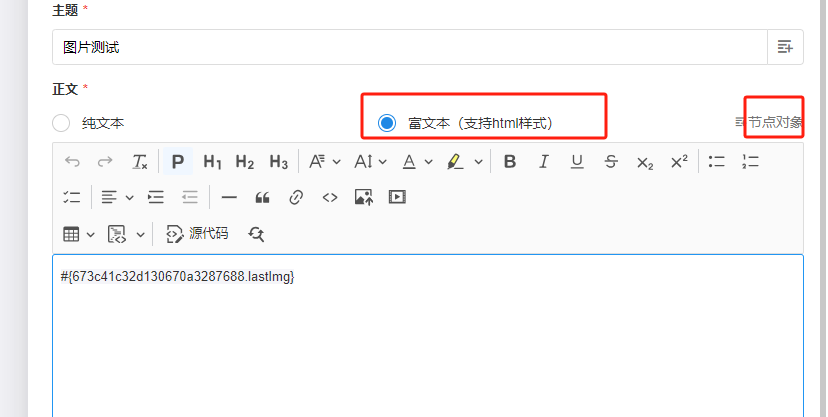
Task: Insert a block quote
Action: coord(263,197)
